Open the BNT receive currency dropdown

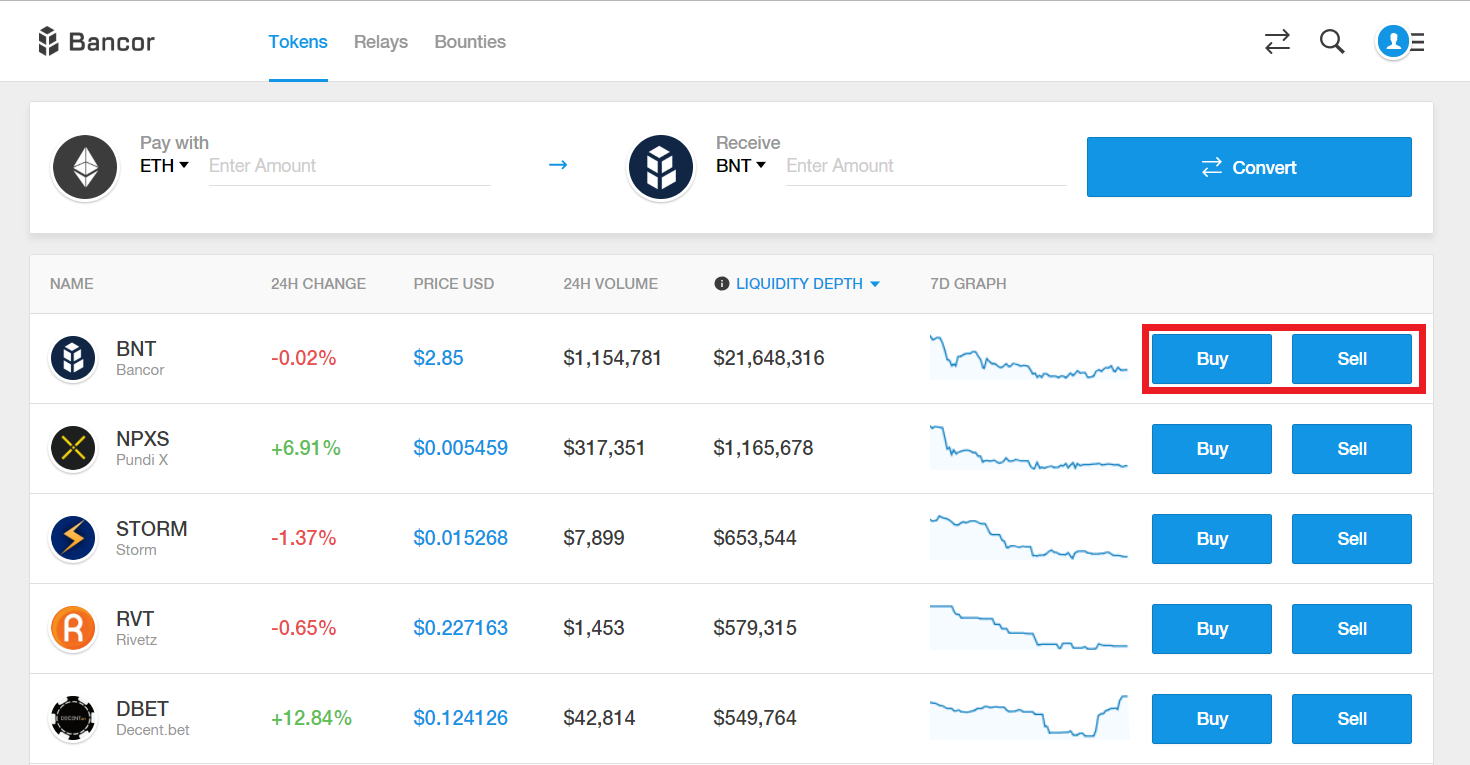tap(741, 166)
